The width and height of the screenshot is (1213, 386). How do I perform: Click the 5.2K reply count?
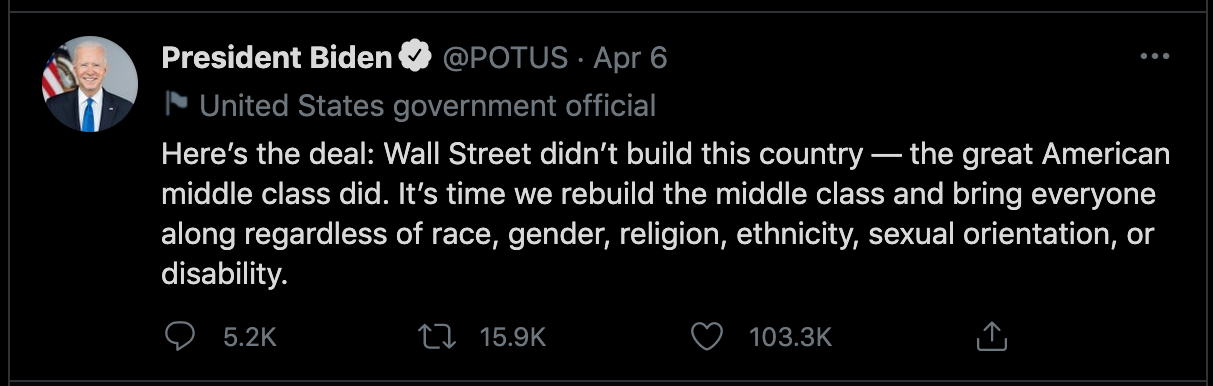pyautogui.click(x=249, y=337)
